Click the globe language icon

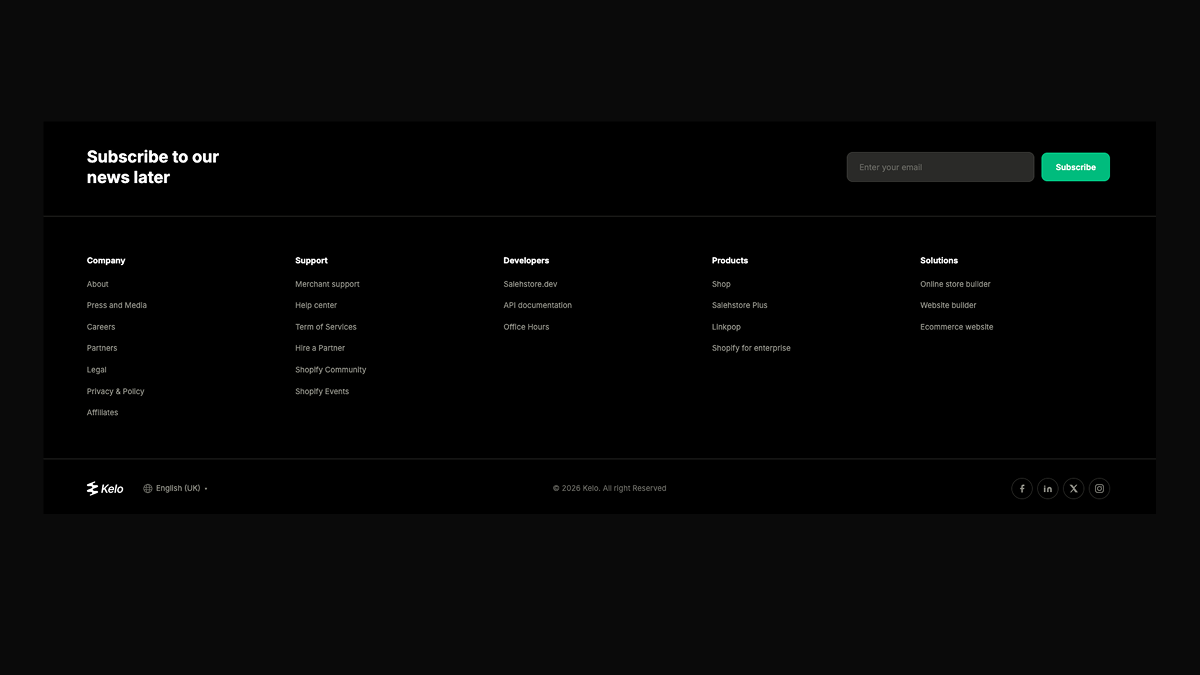[147, 488]
